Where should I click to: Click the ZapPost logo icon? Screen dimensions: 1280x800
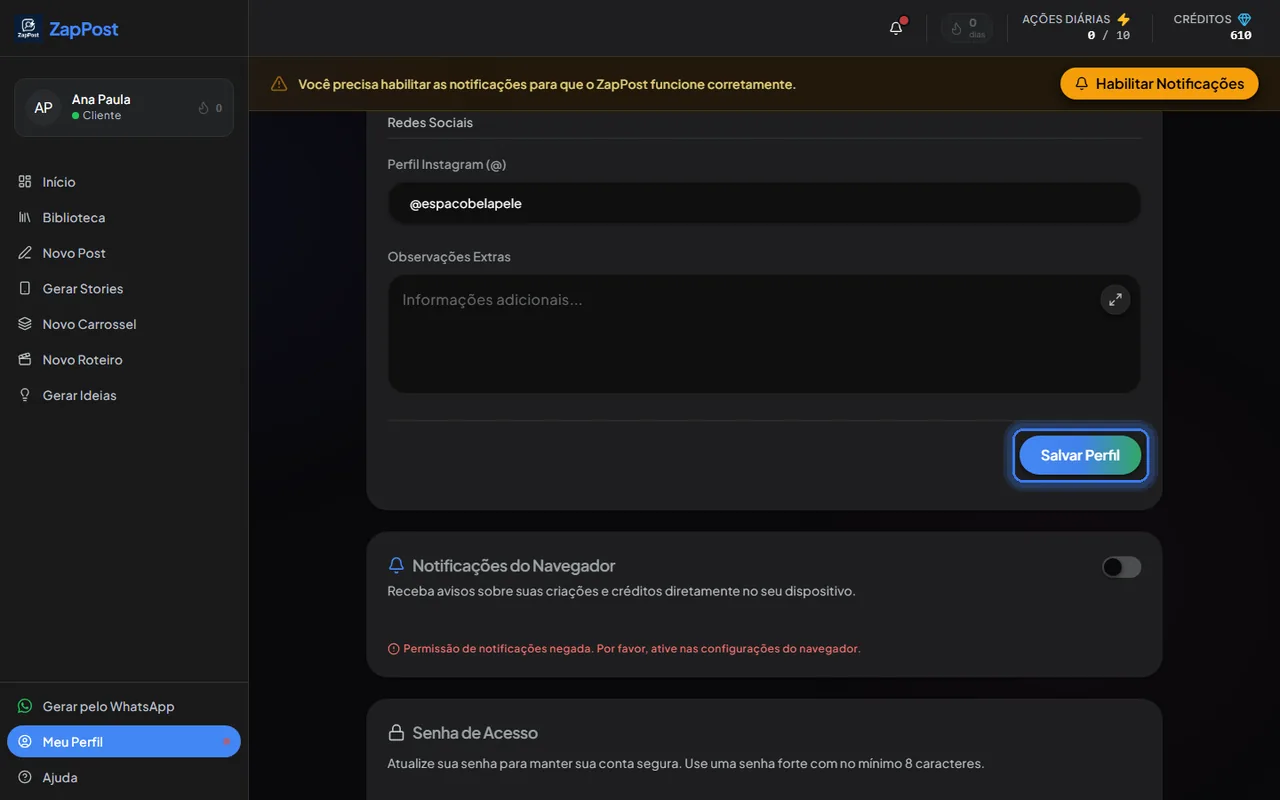[x=28, y=28]
